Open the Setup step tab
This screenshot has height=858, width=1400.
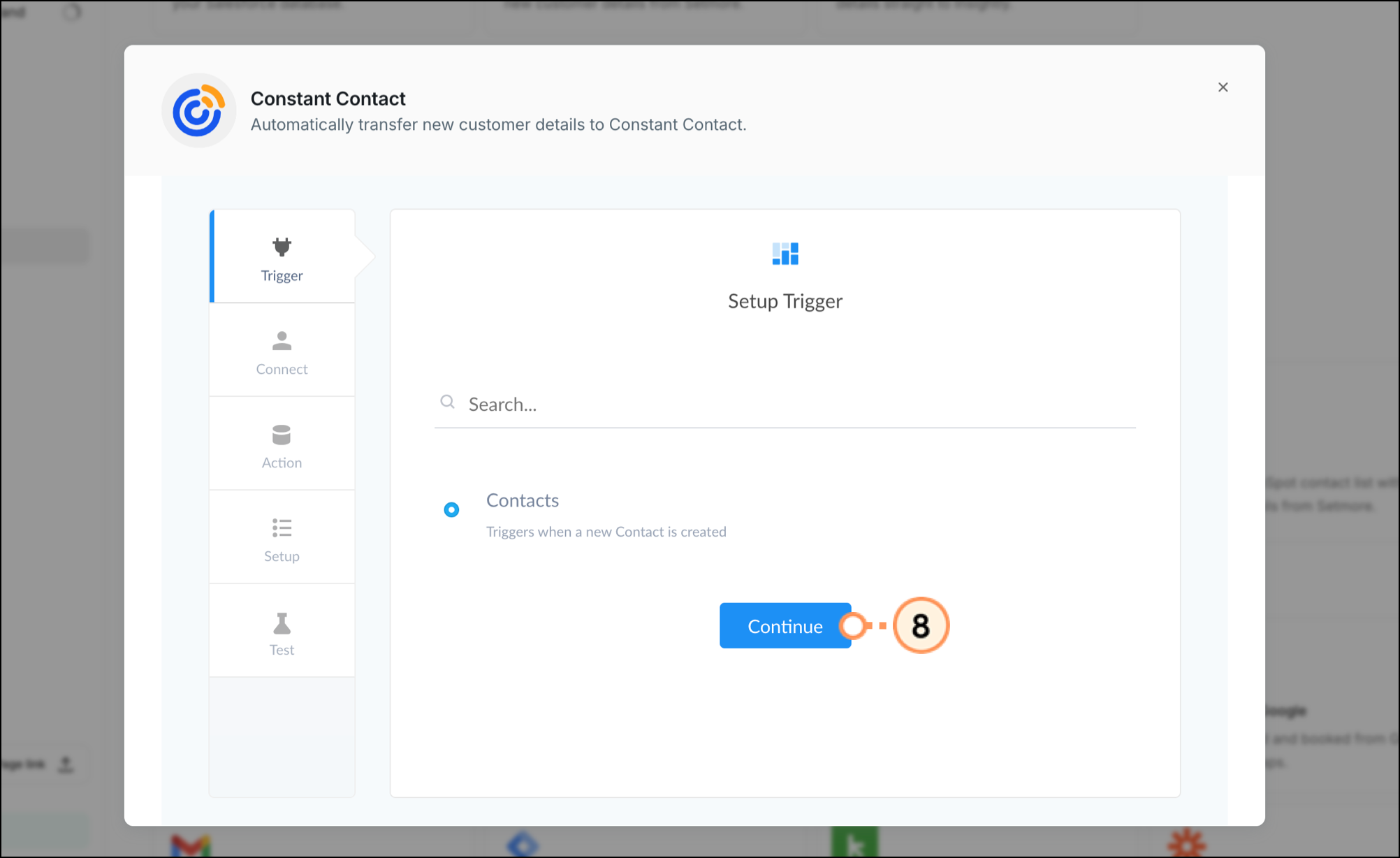tap(282, 537)
